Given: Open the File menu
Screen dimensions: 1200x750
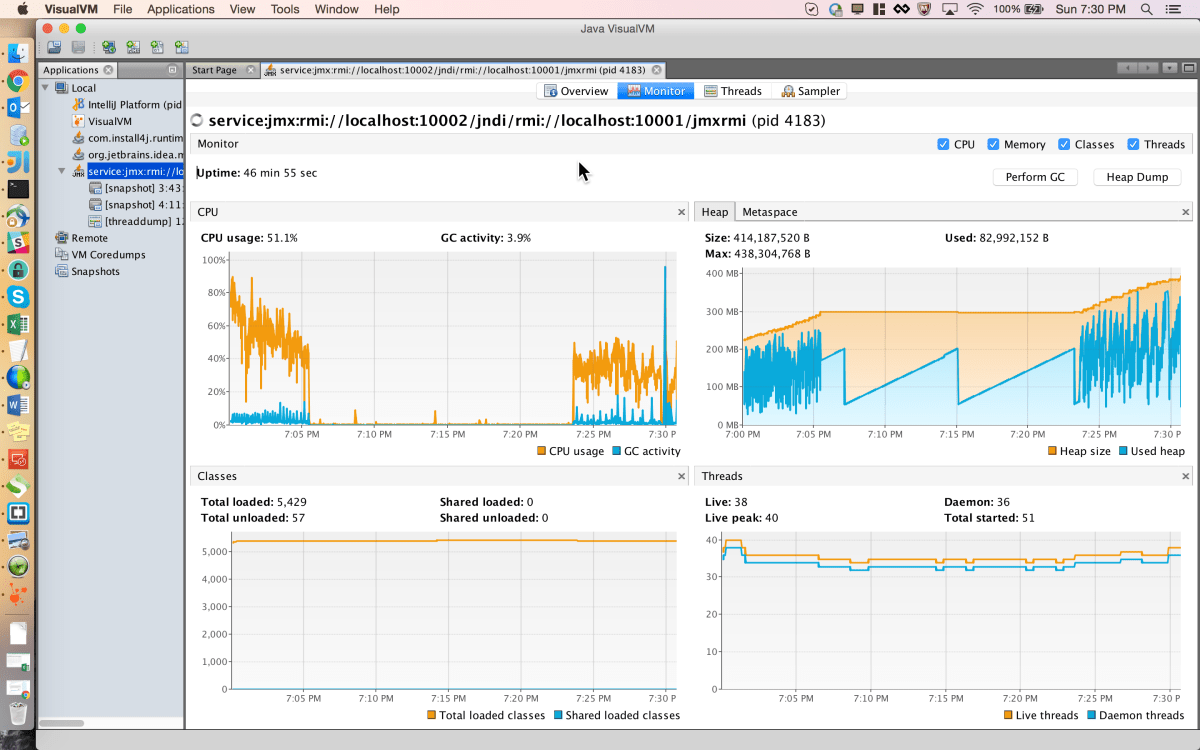Looking at the screenshot, I should (122, 9).
